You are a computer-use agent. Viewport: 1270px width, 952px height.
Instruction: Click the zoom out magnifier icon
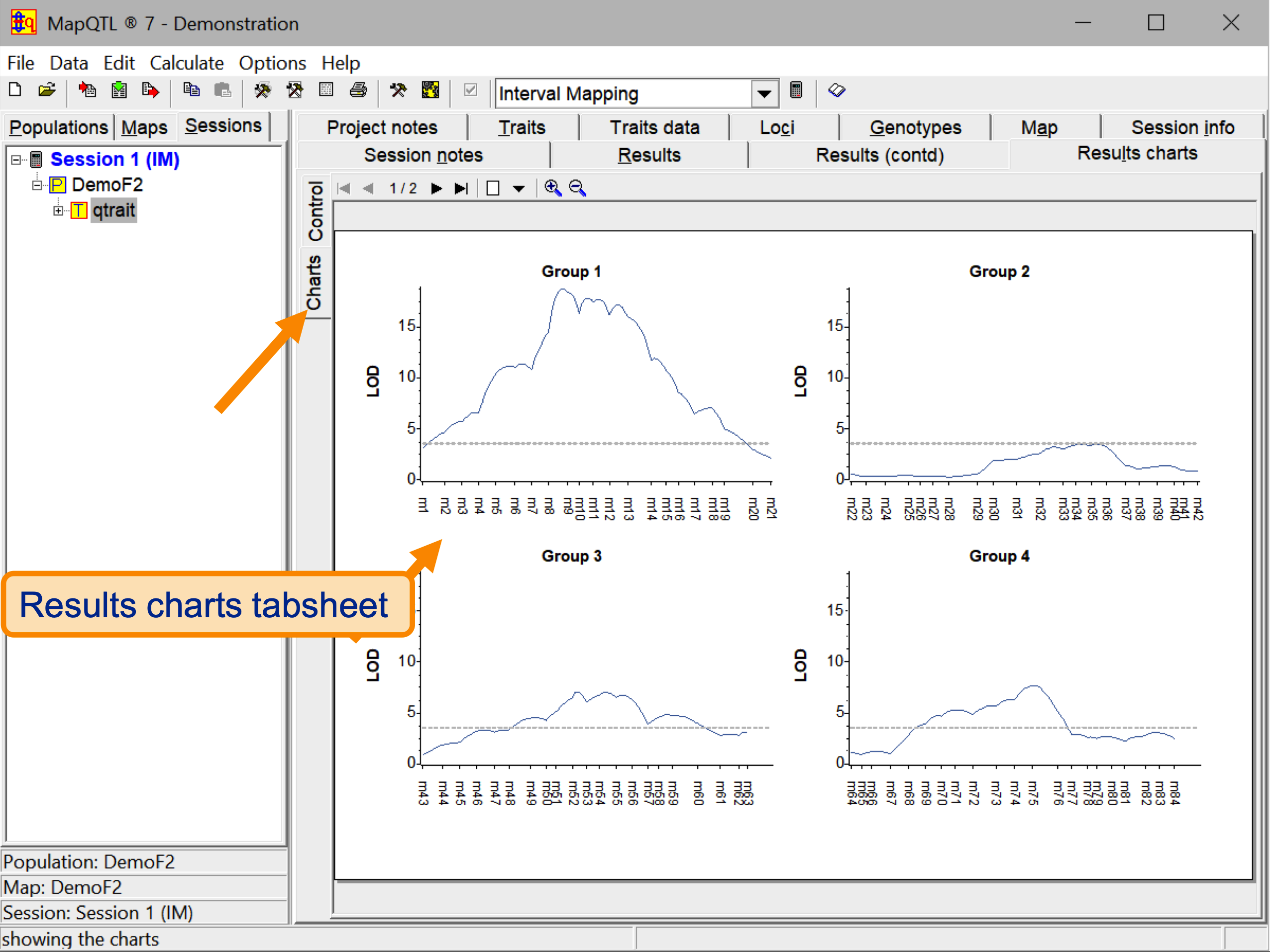tap(578, 188)
